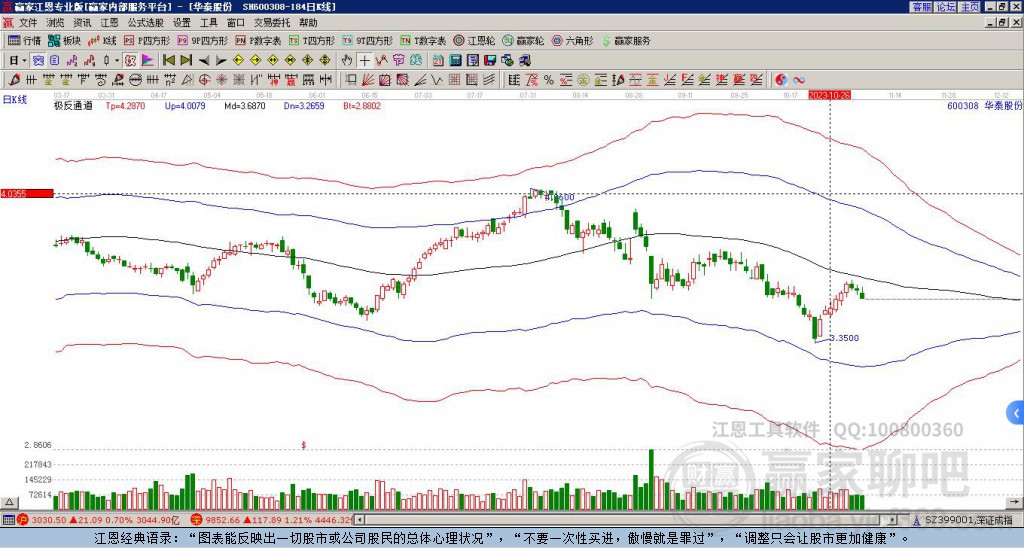Toggle the red 权 adjustment button
This screenshot has width=1024, height=548.
pos(130,61)
